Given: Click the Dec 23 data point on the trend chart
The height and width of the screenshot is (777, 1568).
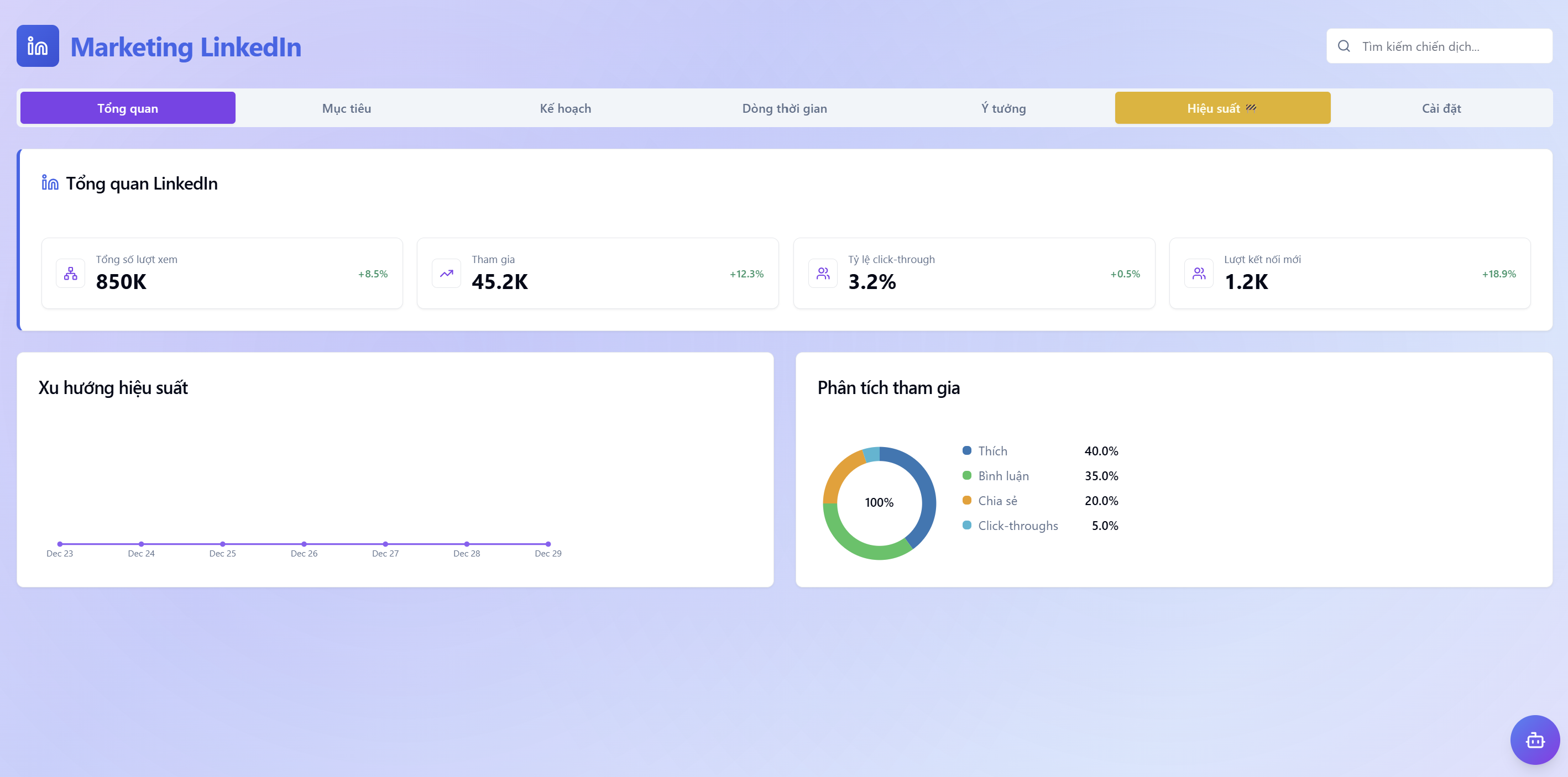Looking at the screenshot, I should (60, 544).
